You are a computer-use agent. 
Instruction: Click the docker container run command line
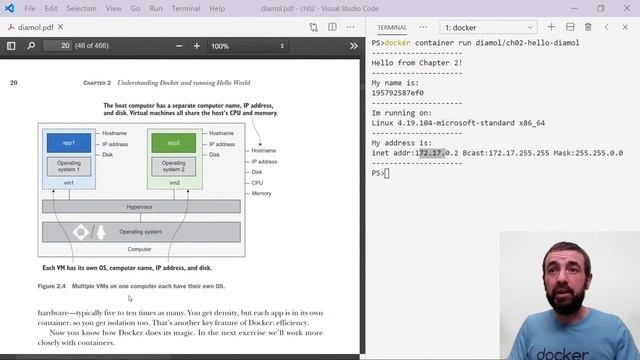476,43
